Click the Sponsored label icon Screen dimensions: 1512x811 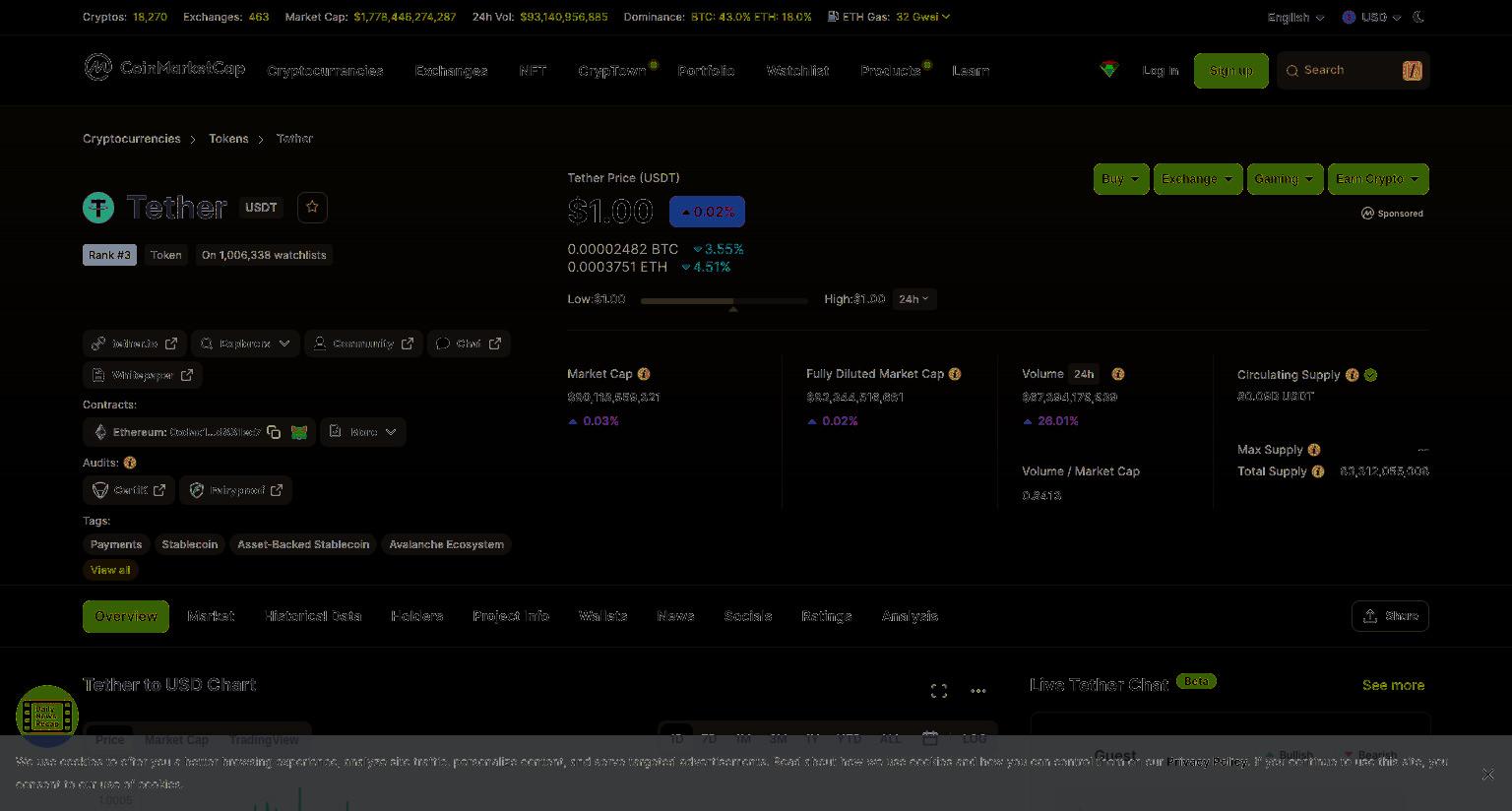[1367, 214]
